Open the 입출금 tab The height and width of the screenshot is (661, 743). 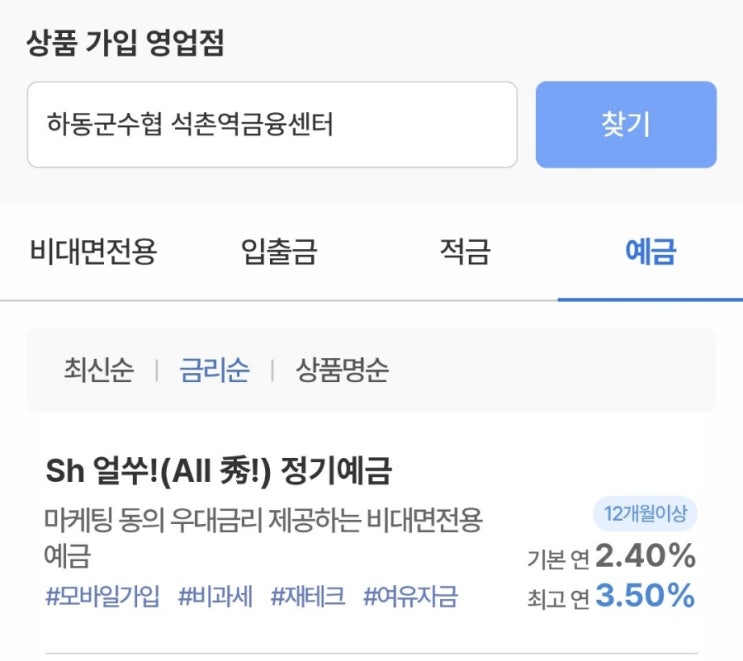tap(279, 251)
